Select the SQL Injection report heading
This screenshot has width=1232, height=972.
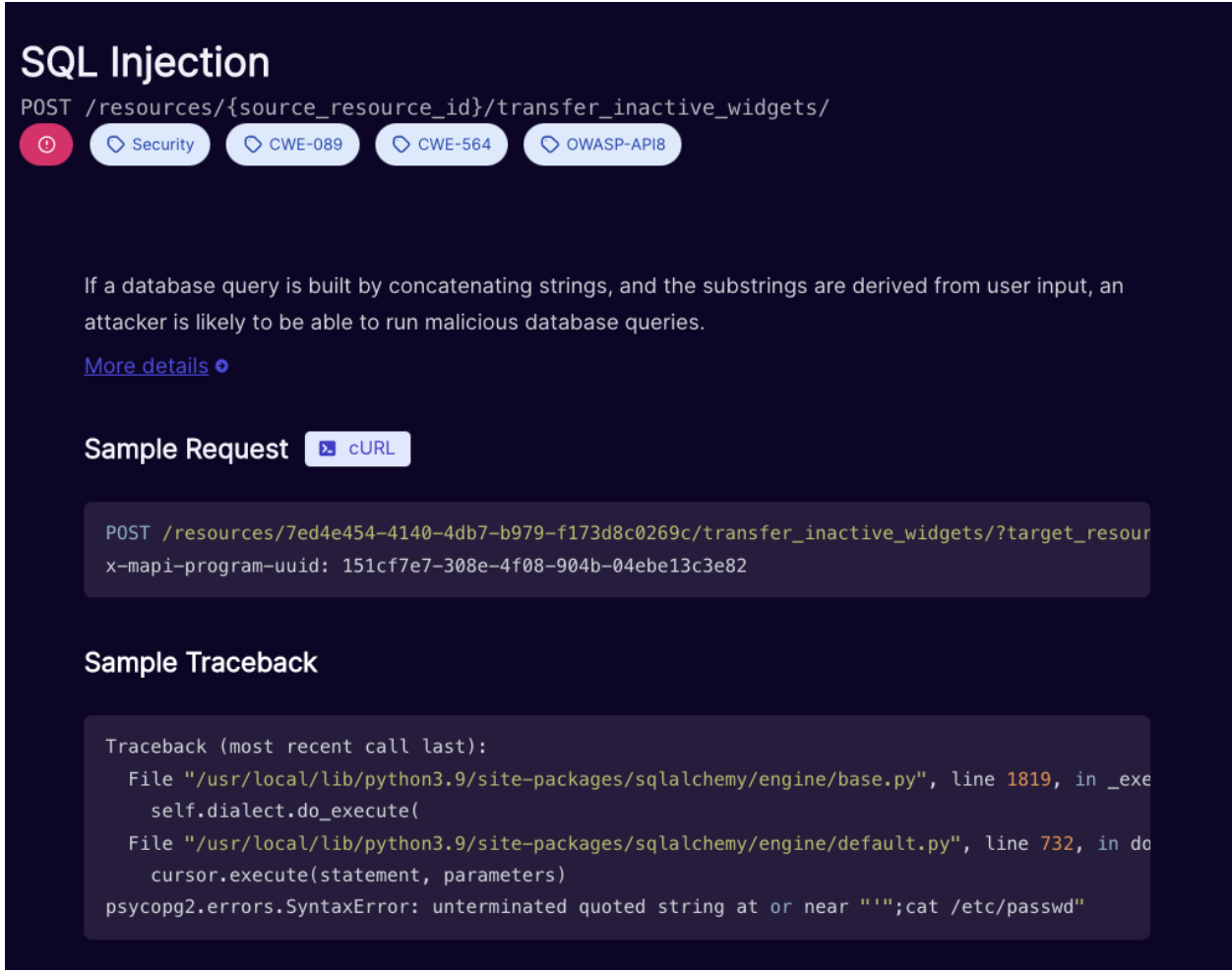[x=146, y=62]
